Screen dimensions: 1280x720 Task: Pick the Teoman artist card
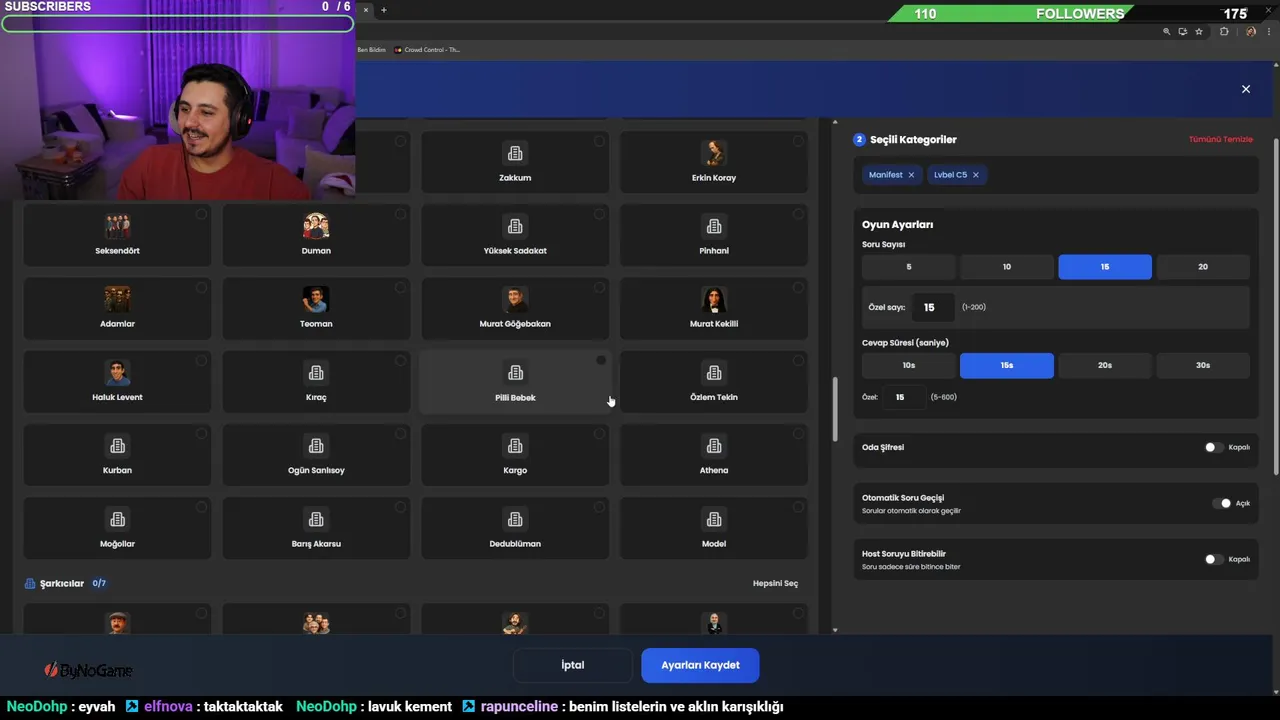(x=316, y=308)
